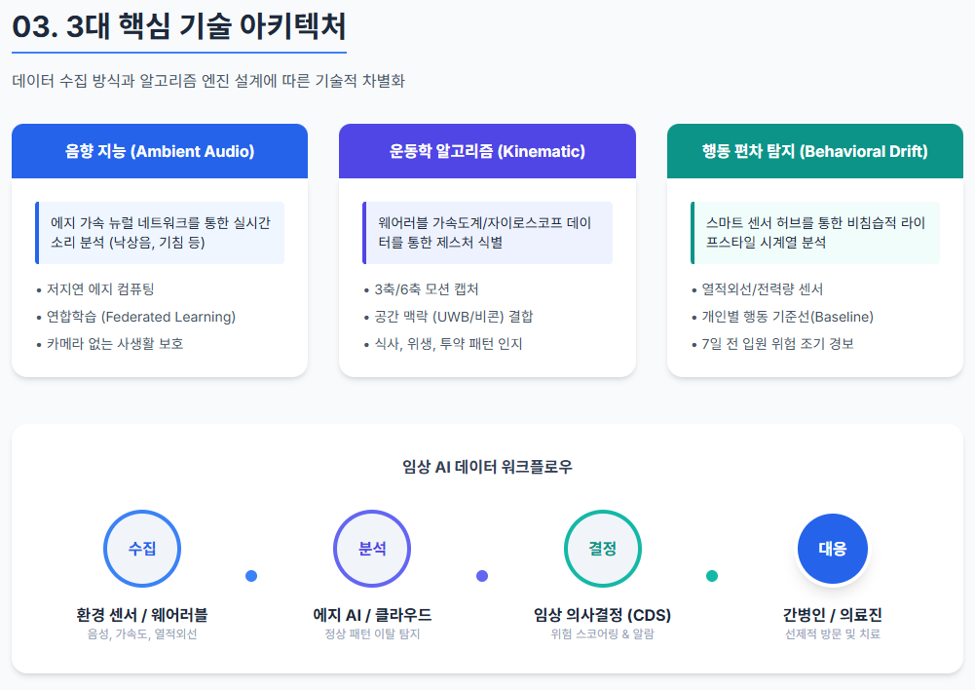975x690 pixels.
Task: Select the 행동 편차 탐지 (Behavioral Drift) header
Action: 815,151
